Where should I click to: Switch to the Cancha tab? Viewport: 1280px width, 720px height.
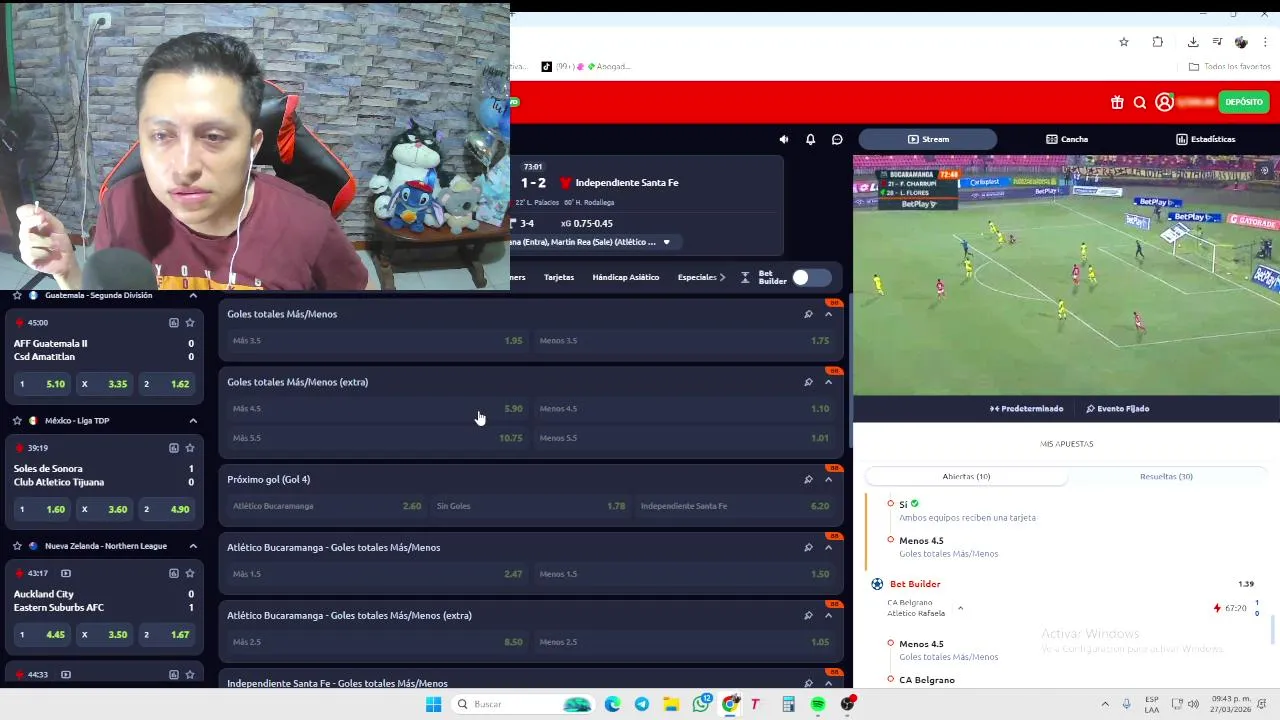click(1067, 139)
